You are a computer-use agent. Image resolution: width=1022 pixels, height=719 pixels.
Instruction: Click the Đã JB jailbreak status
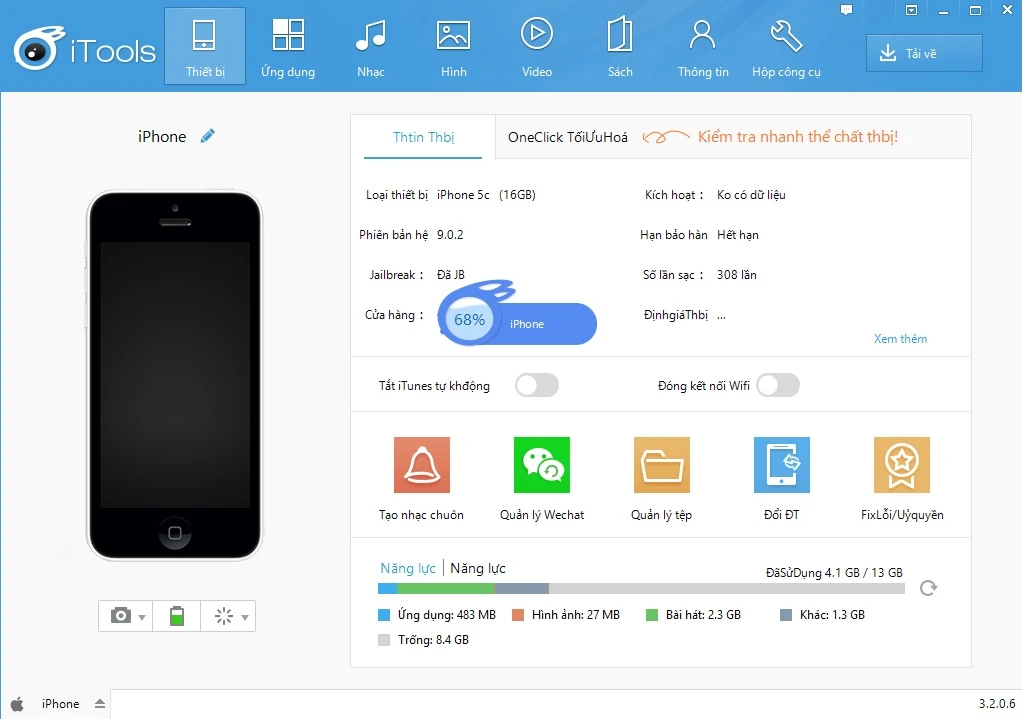pyautogui.click(x=451, y=274)
